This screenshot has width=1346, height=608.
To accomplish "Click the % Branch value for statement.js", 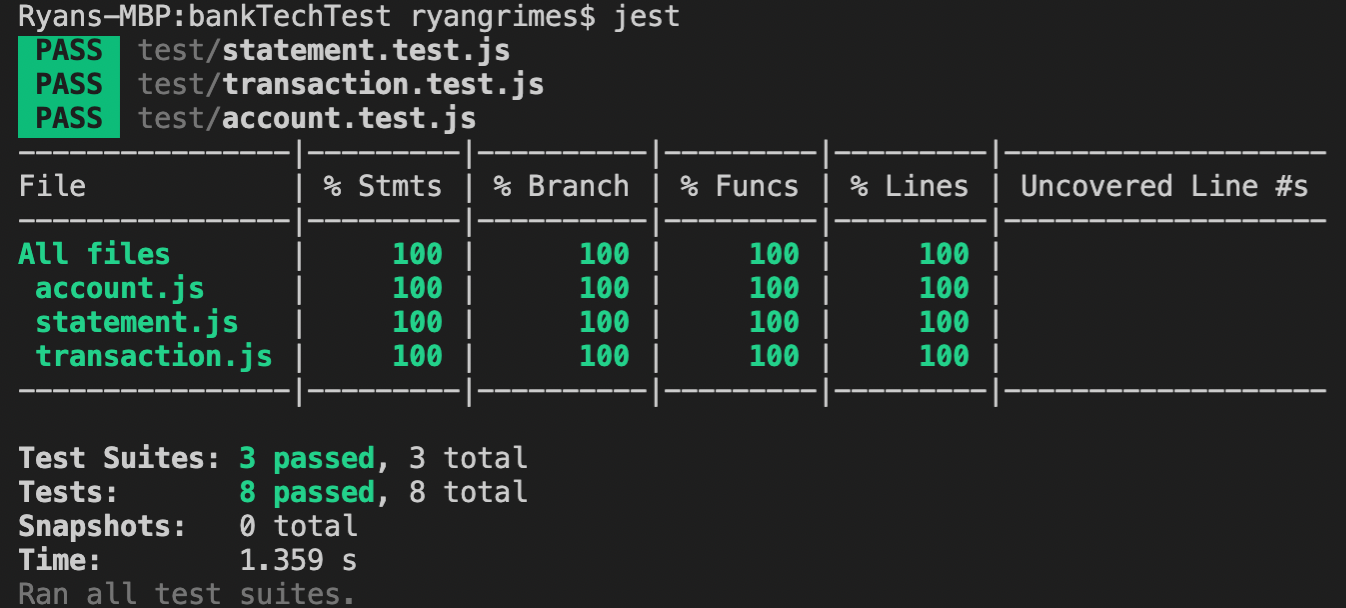I will [604, 322].
